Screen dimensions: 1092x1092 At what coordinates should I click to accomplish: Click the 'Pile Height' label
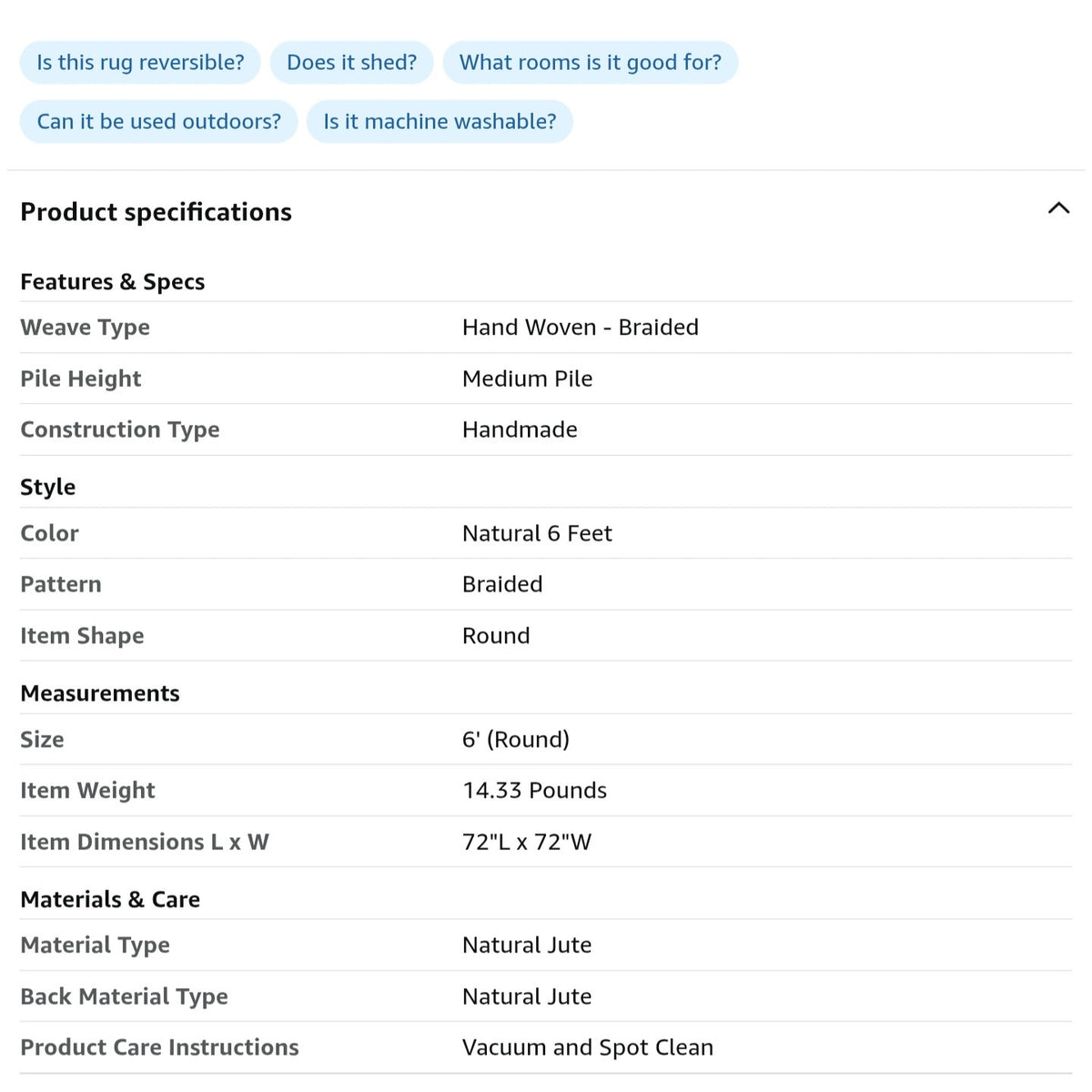[80, 379]
